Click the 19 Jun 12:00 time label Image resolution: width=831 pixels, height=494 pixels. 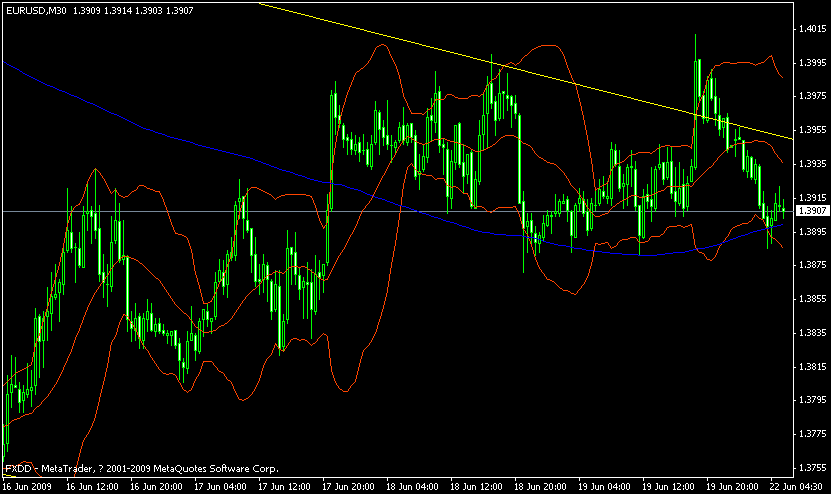coord(669,487)
